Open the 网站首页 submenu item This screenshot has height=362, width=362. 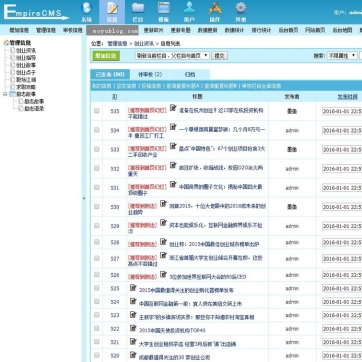click(315, 30)
